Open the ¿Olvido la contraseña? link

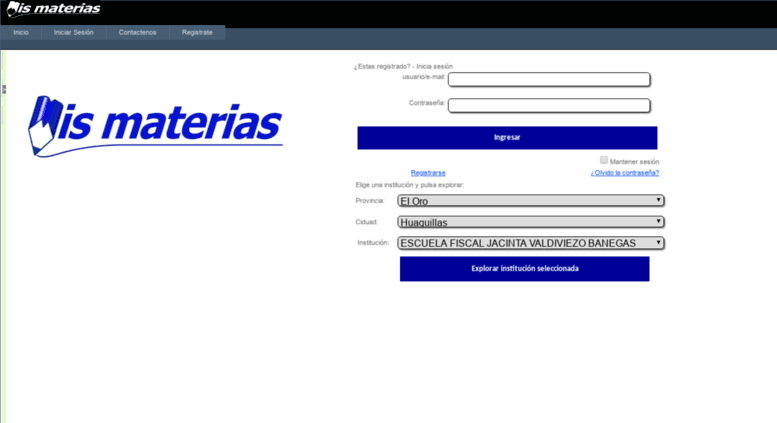[625, 173]
